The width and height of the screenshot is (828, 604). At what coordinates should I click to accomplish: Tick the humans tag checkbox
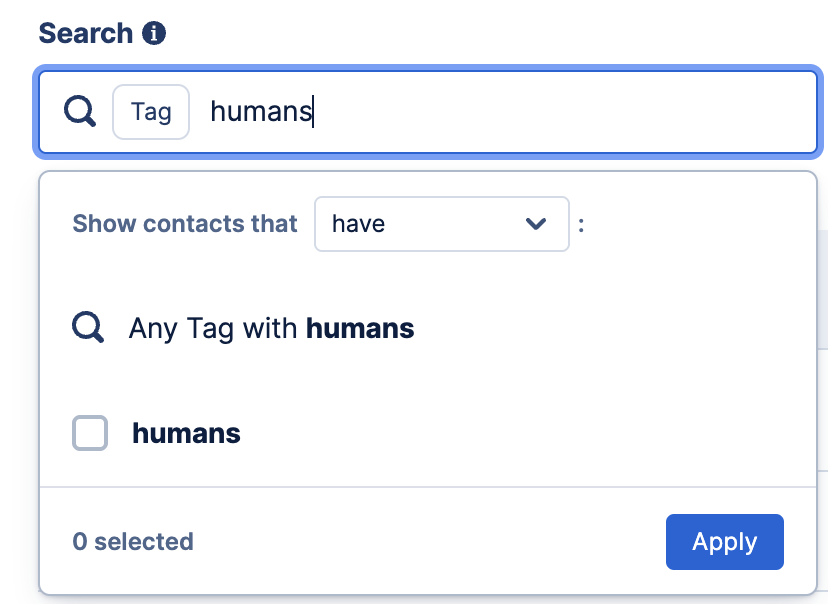90,433
